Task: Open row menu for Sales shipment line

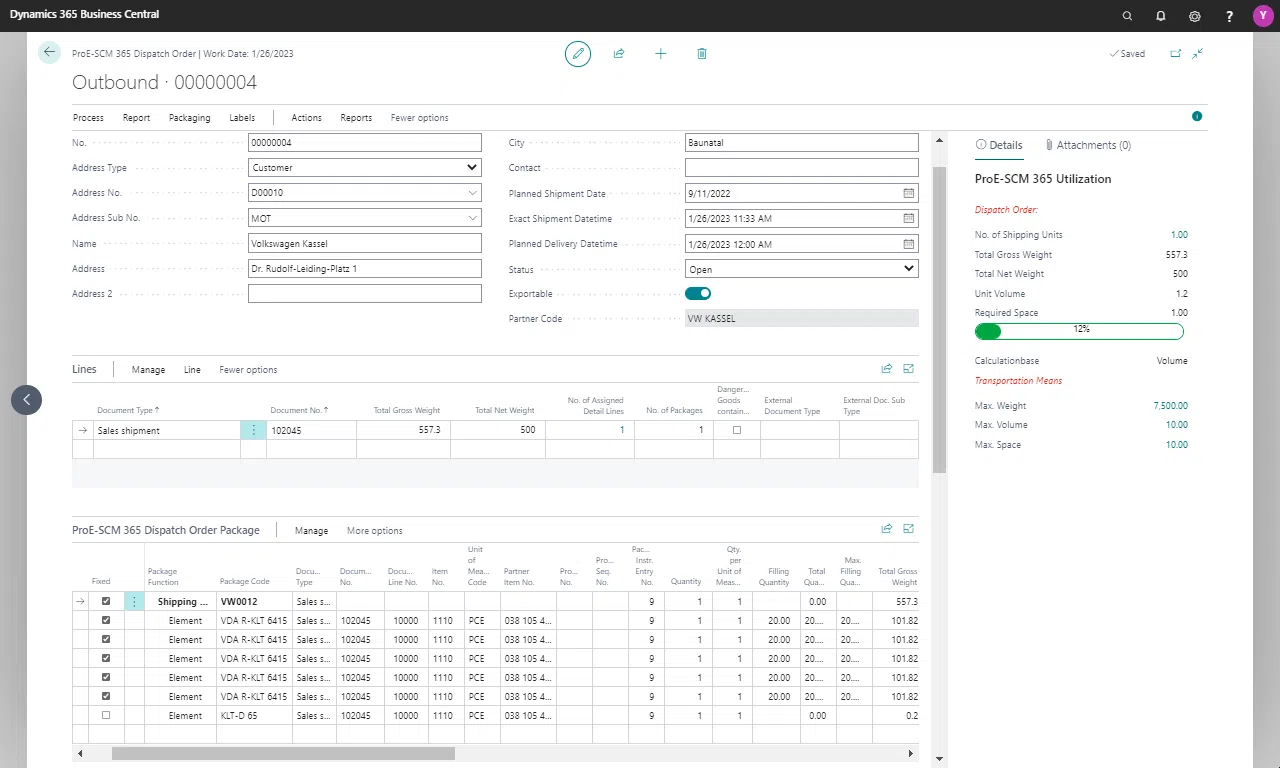Action: coord(253,430)
